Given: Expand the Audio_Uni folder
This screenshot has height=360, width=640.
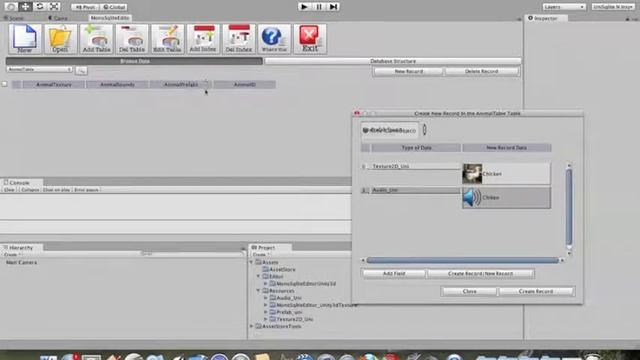Looking at the screenshot, I should (266, 298).
